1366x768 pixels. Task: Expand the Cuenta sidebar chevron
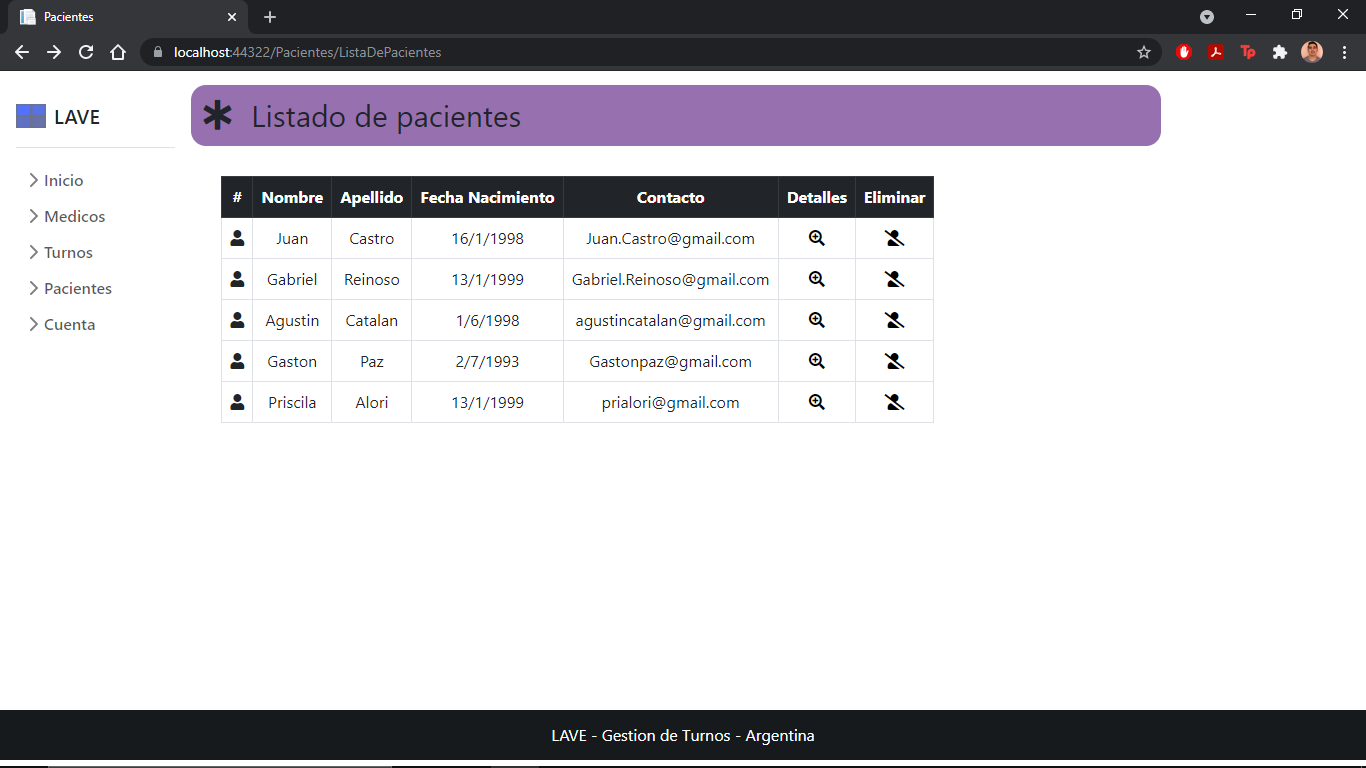pyautogui.click(x=34, y=324)
